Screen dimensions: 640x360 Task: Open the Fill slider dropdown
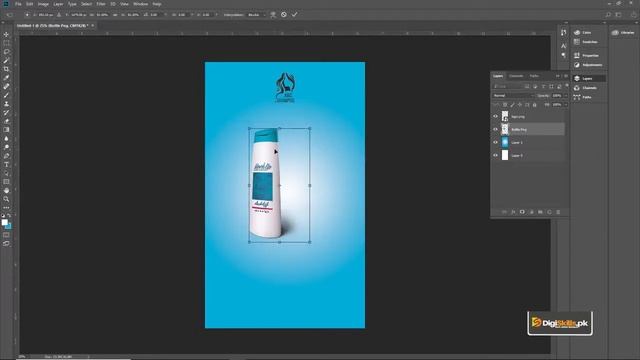[565, 105]
